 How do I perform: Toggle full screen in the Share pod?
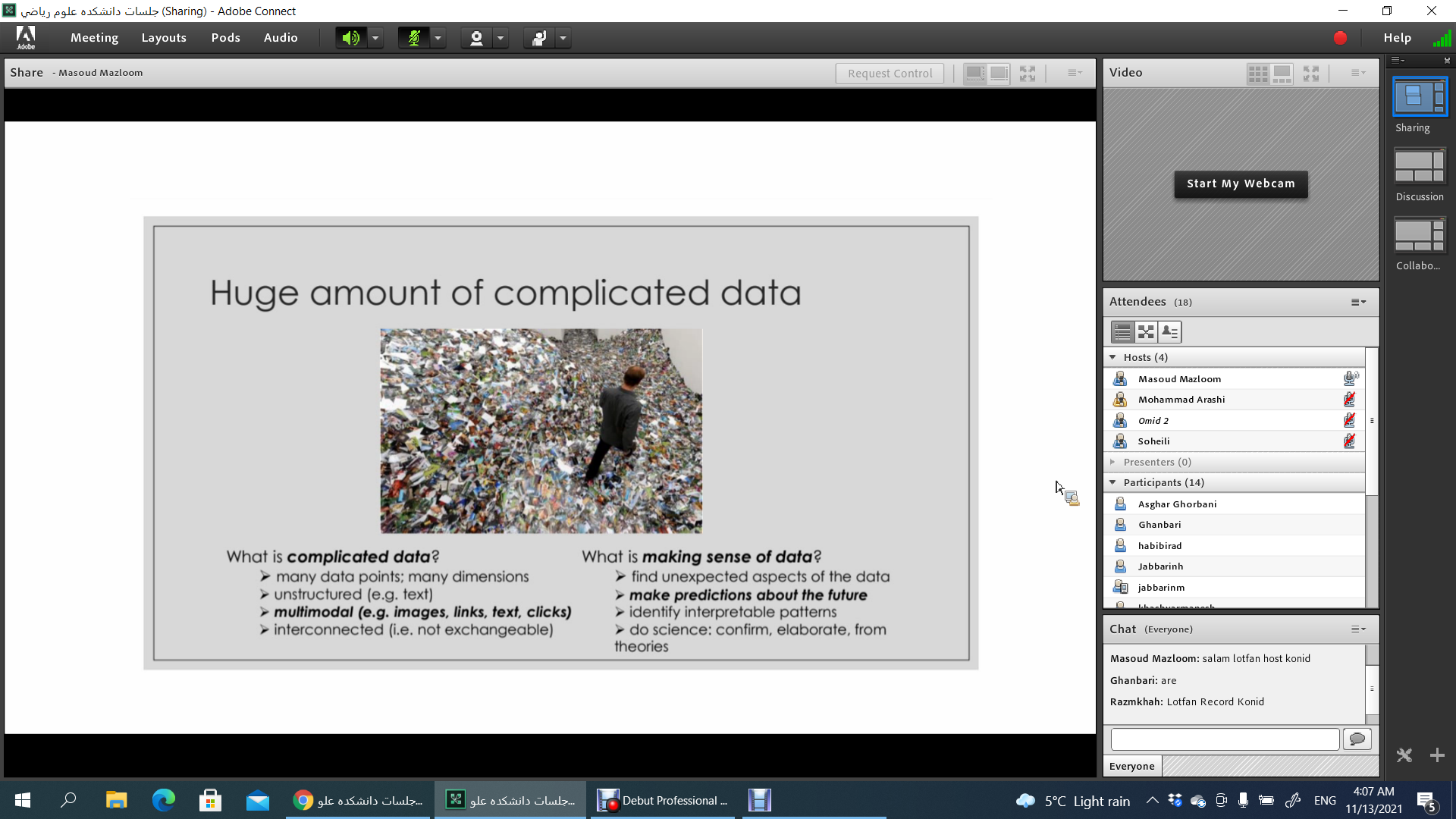tap(1028, 74)
